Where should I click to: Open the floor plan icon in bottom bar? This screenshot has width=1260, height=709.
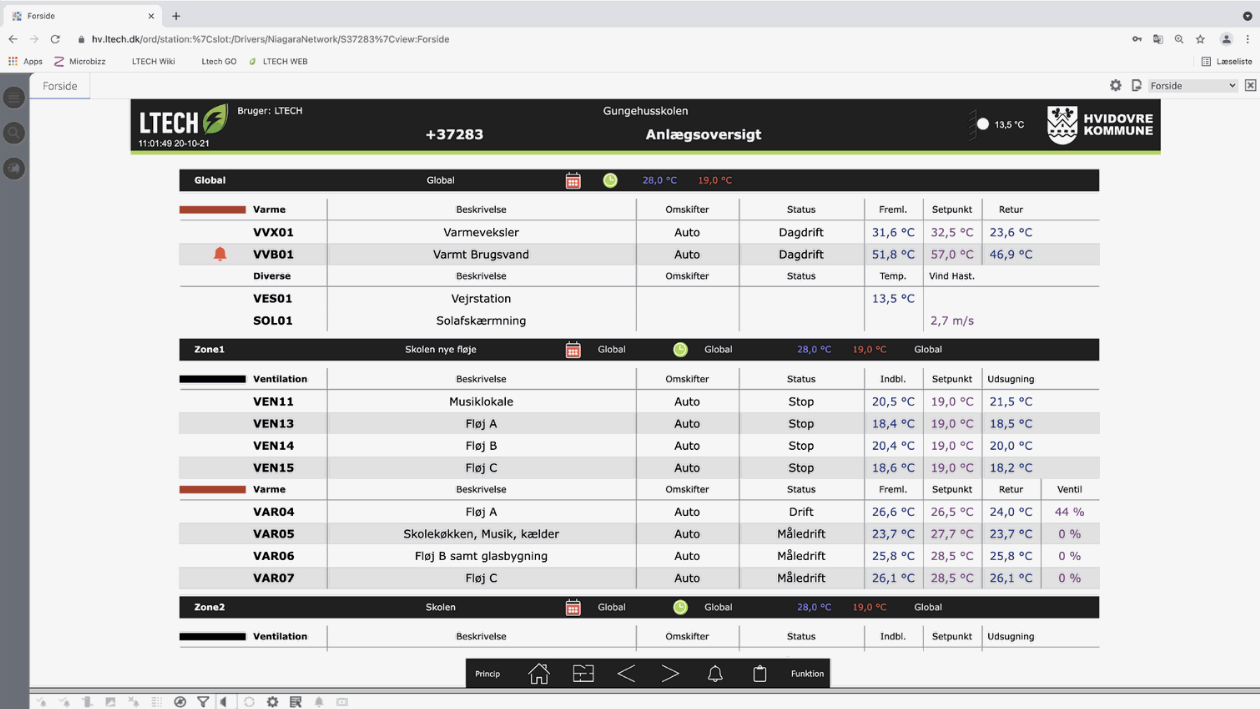tap(583, 674)
